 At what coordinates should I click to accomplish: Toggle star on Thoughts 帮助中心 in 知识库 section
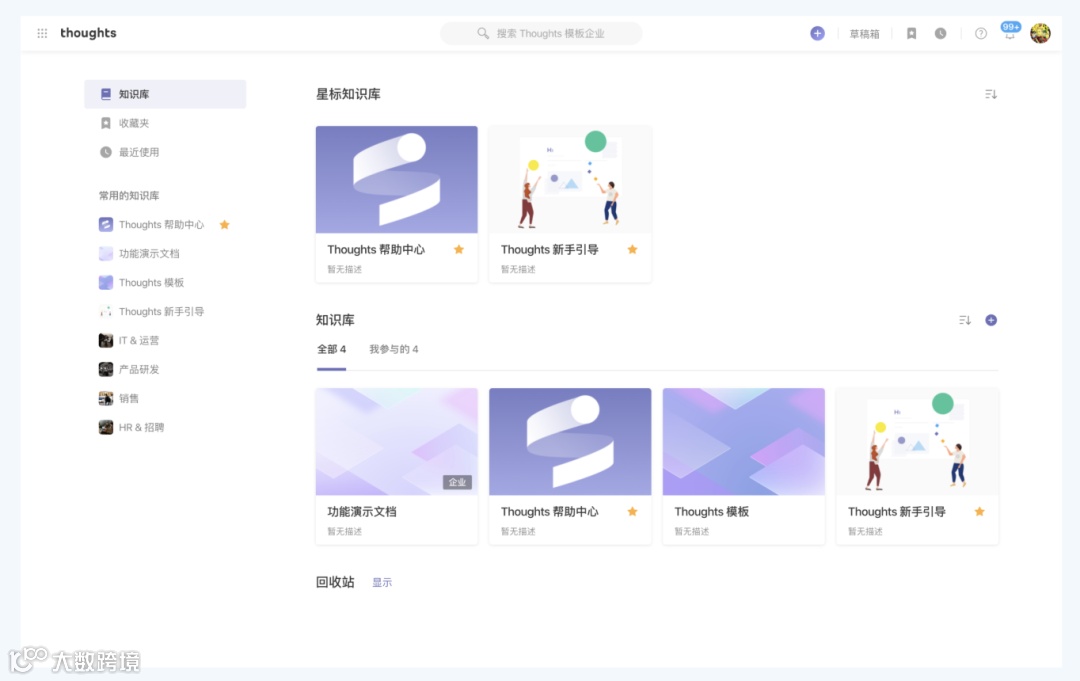[x=632, y=512]
